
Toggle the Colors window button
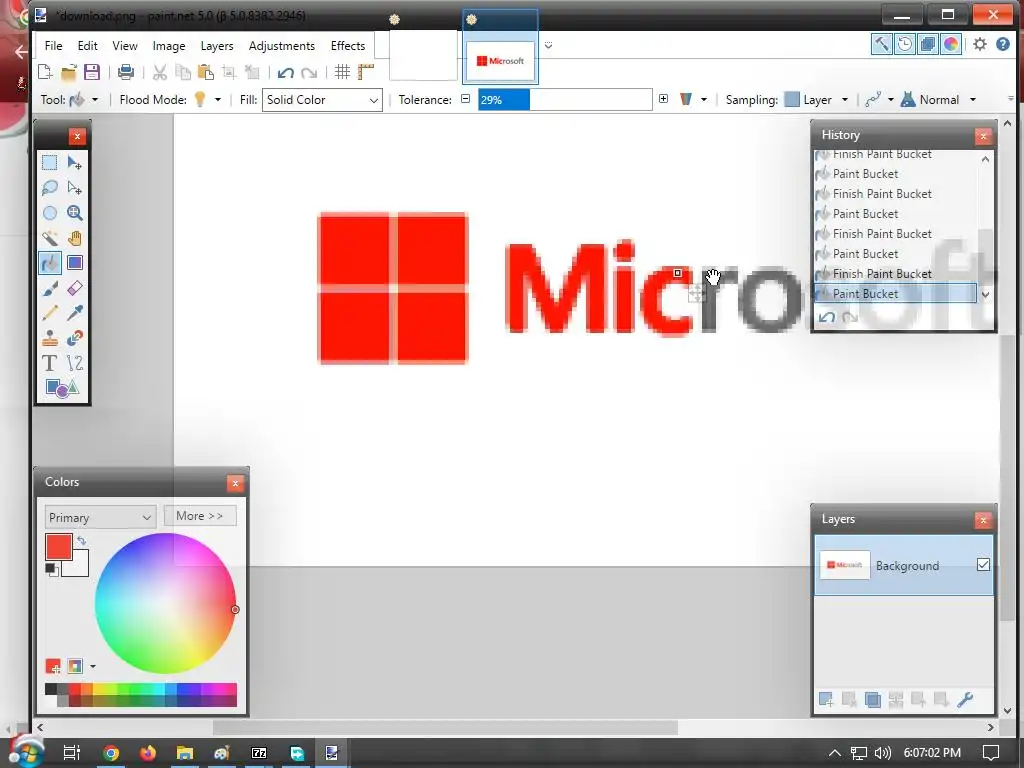(951, 44)
